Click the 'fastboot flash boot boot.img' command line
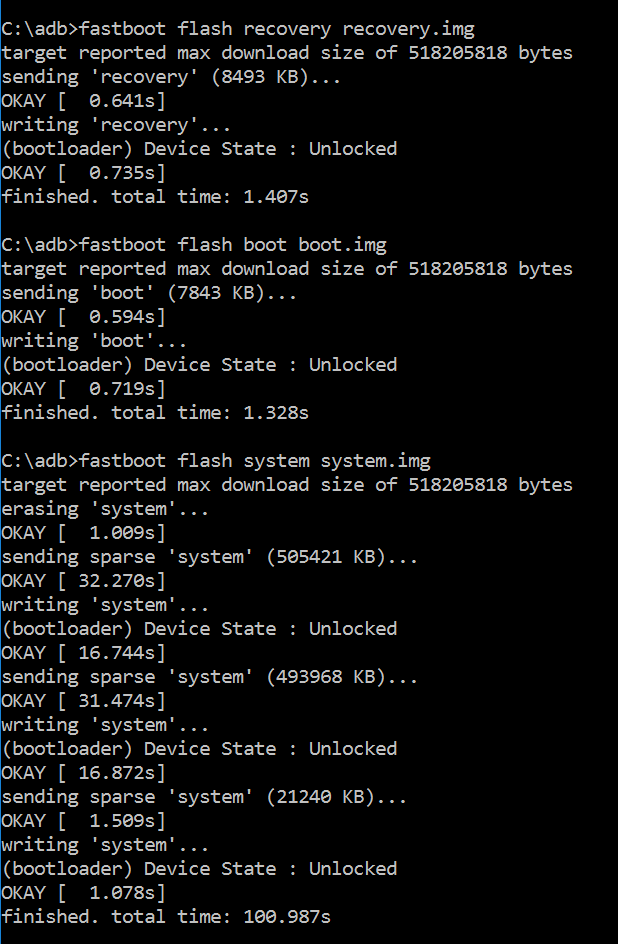The width and height of the screenshot is (618, 944). pyautogui.click(x=194, y=245)
